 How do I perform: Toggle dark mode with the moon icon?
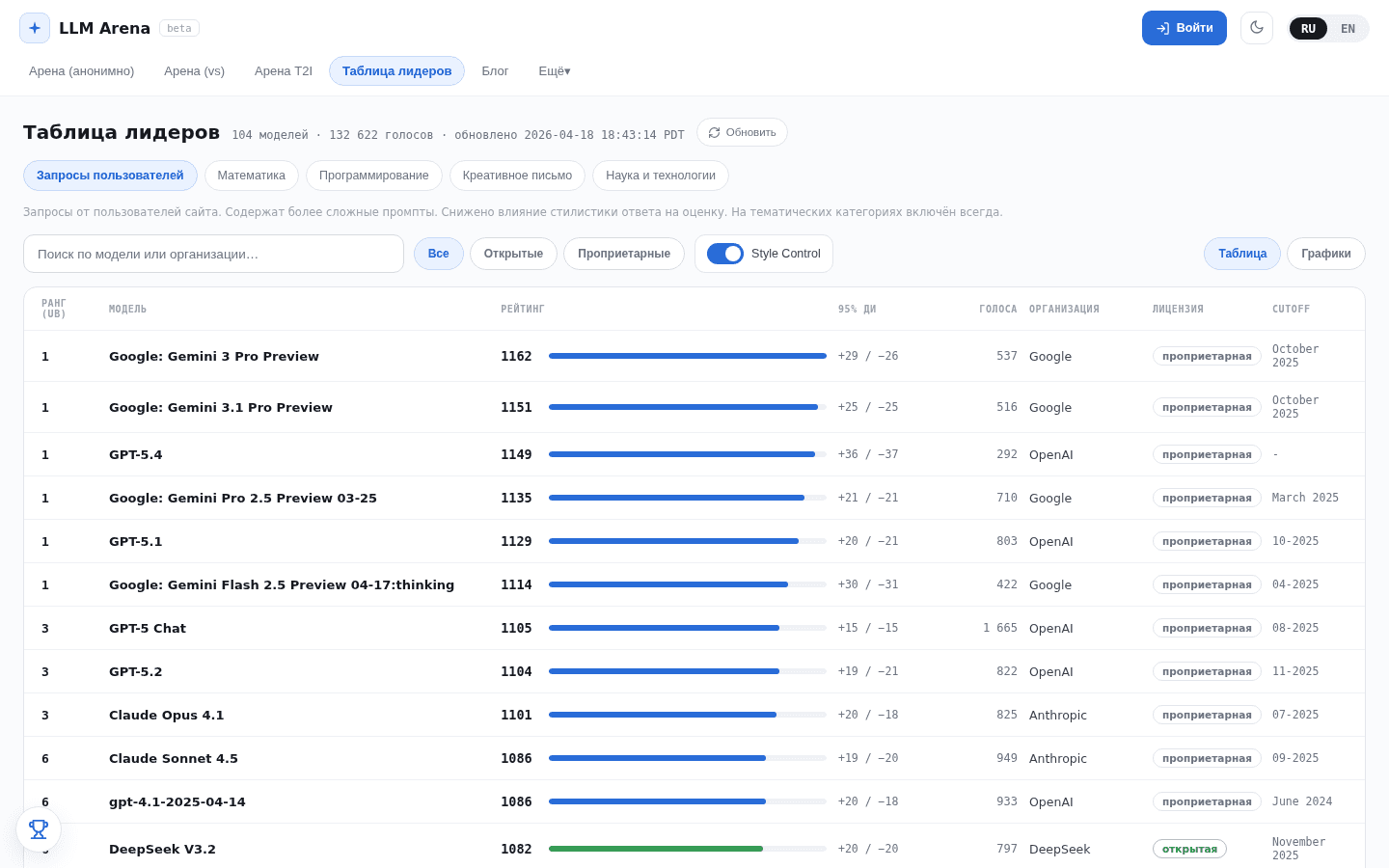(x=1257, y=28)
